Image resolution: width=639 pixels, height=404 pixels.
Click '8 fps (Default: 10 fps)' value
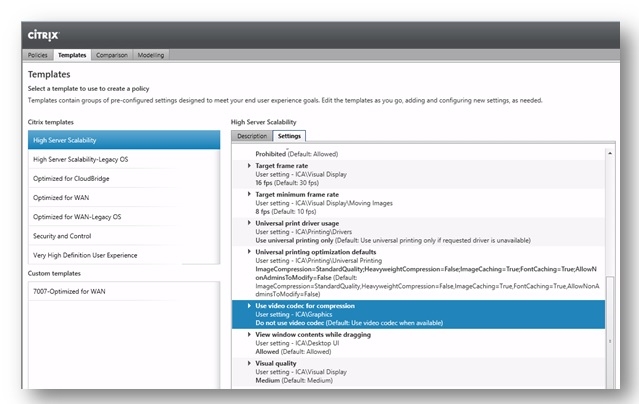tap(286, 212)
